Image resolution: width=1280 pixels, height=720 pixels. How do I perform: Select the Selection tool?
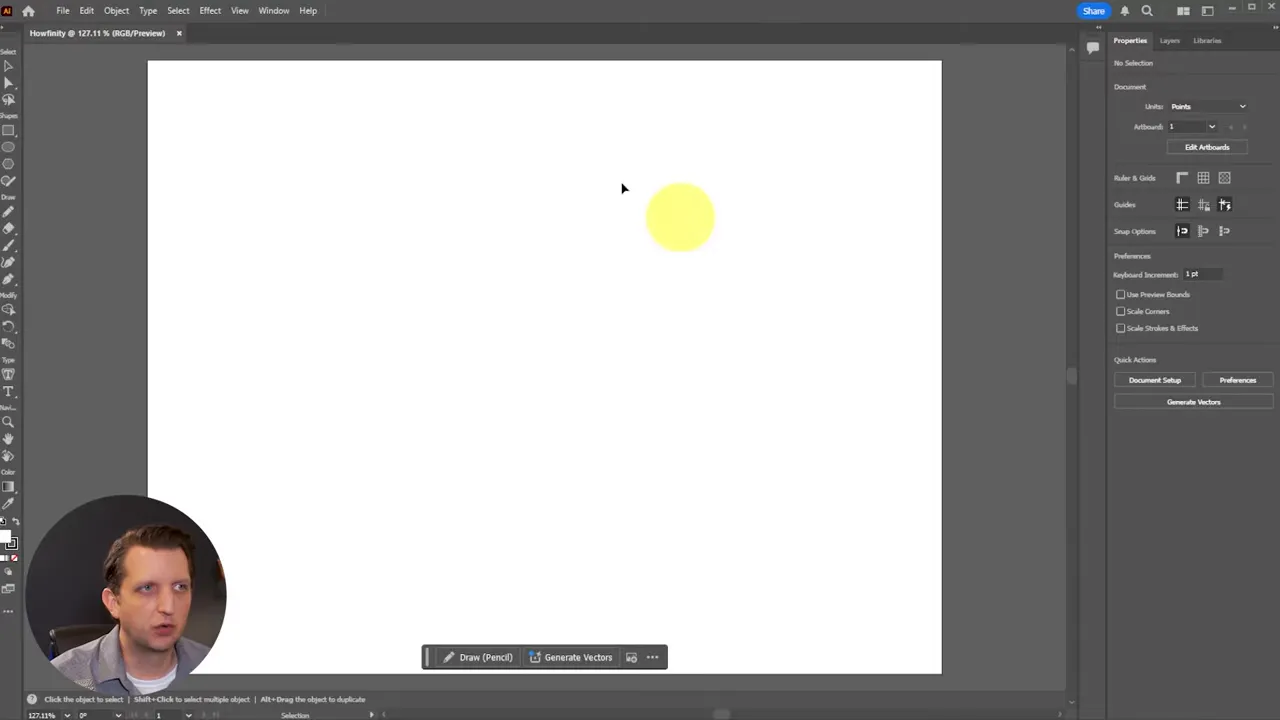pos(9,66)
